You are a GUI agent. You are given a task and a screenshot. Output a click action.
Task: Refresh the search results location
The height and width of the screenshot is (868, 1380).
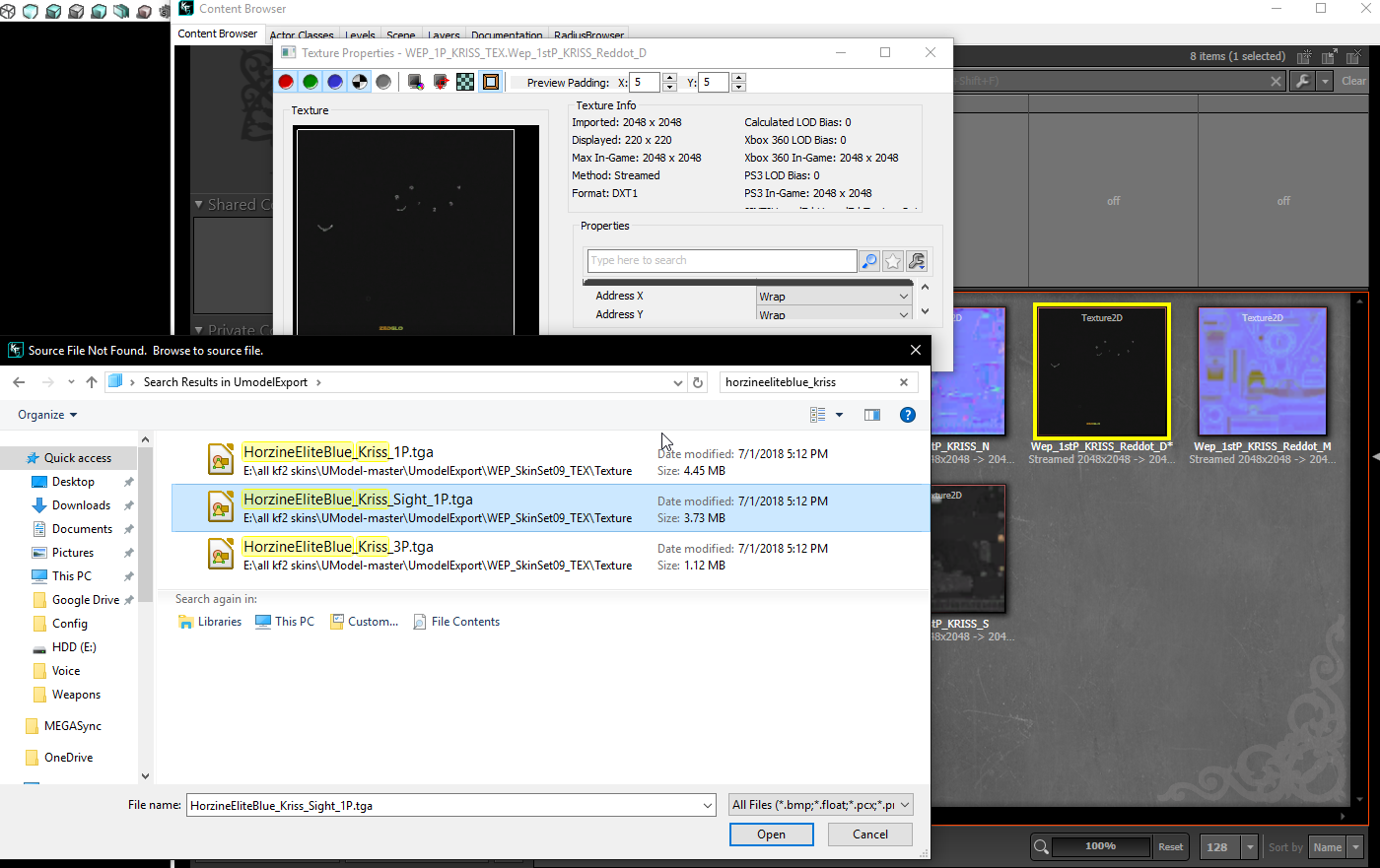pyautogui.click(x=698, y=382)
